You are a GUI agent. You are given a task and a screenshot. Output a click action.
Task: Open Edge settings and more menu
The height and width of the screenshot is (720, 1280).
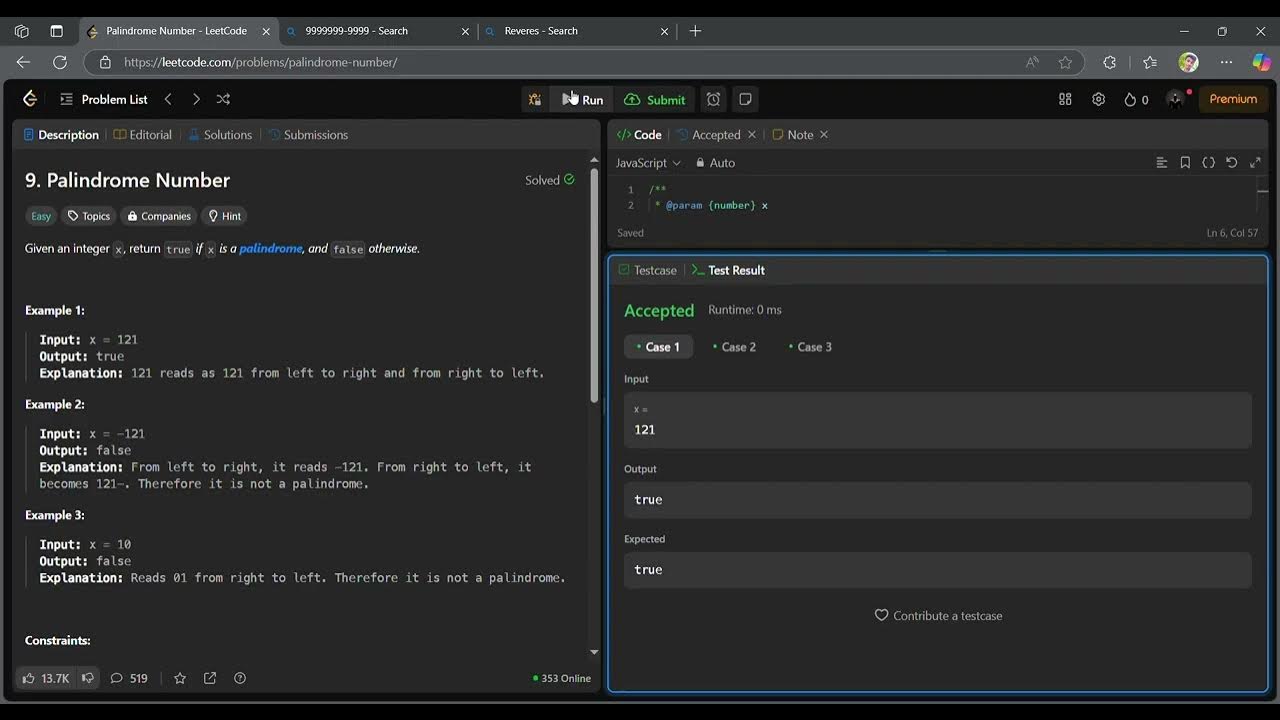click(1226, 62)
